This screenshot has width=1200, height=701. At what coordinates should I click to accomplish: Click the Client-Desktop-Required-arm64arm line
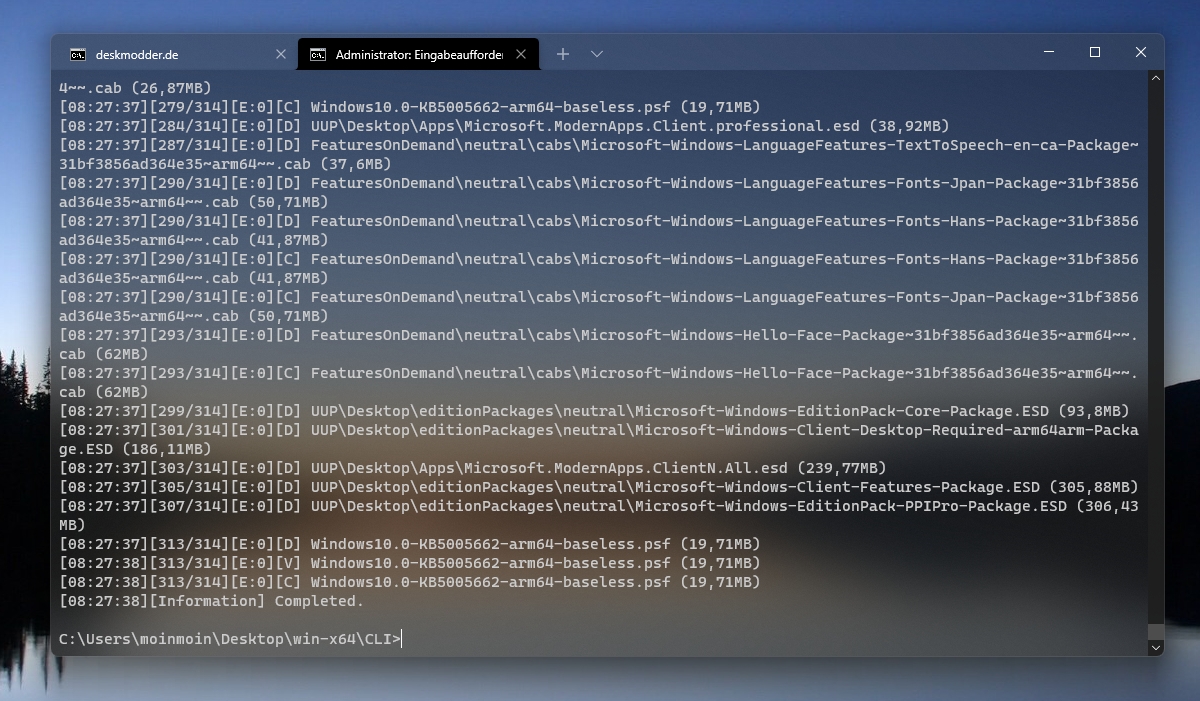(x=599, y=439)
